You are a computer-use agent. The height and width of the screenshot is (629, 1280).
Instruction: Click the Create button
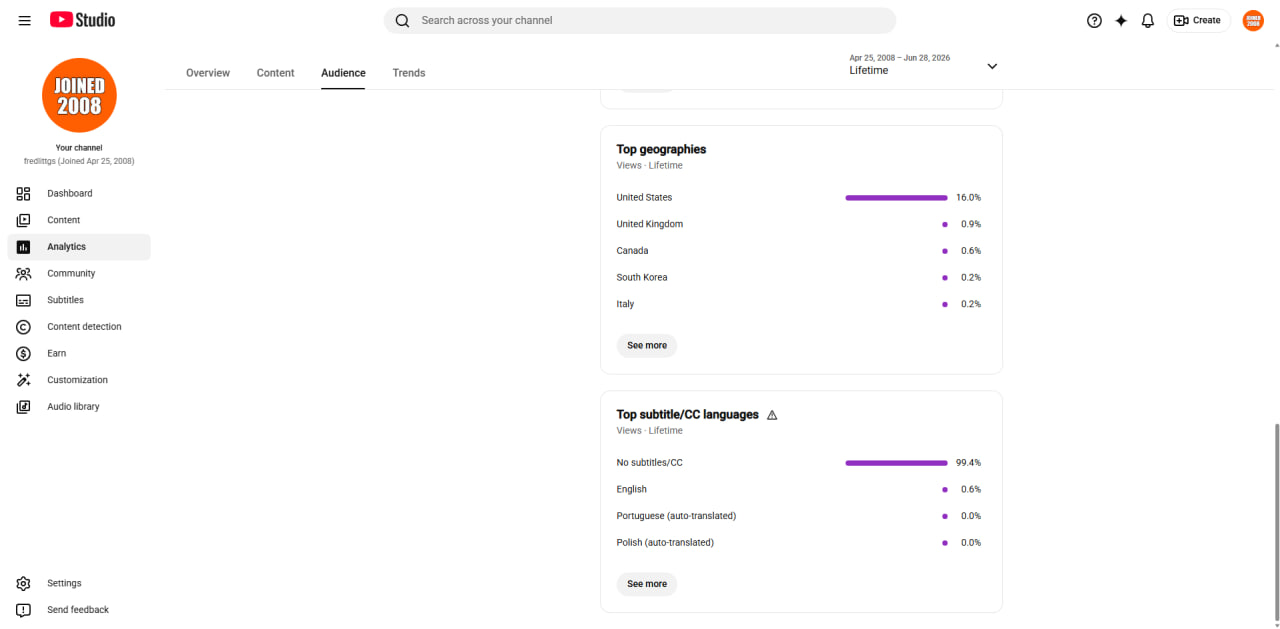[1198, 20]
